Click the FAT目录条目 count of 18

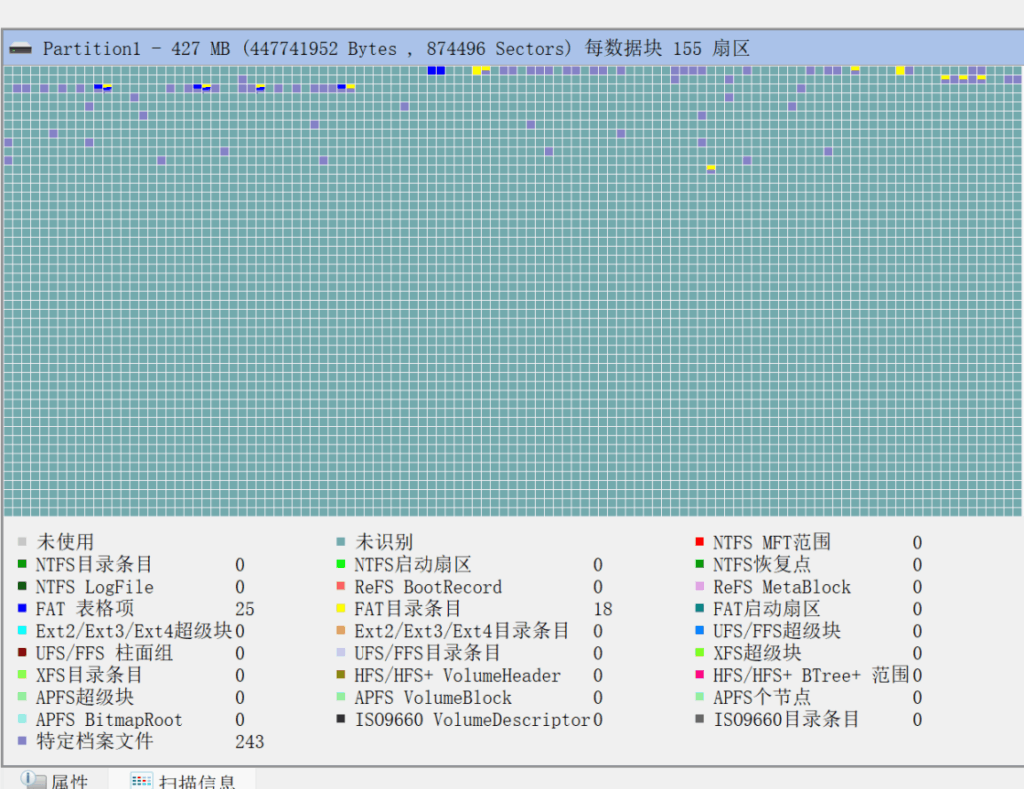click(x=602, y=609)
